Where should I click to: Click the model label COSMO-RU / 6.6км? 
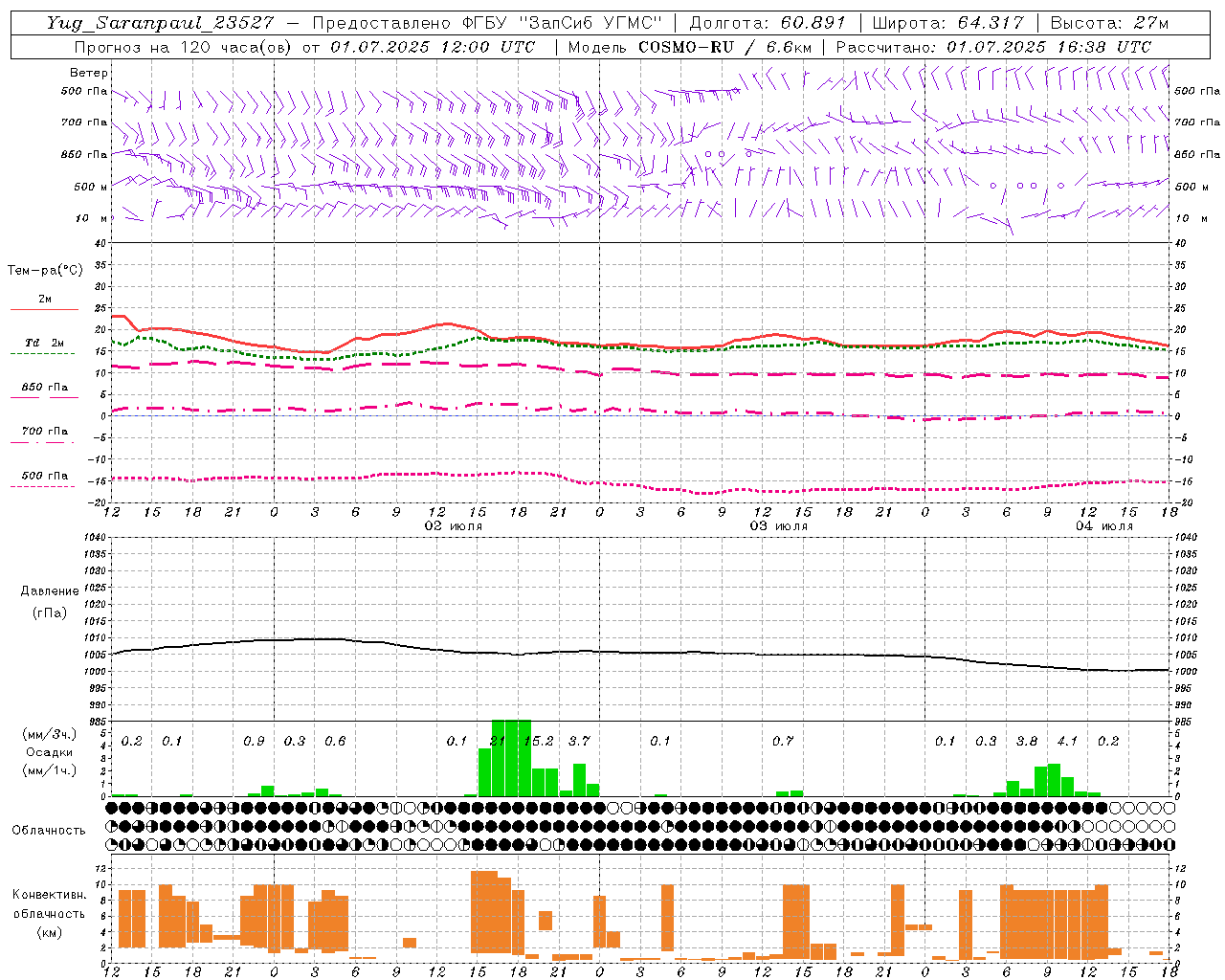click(x=725, y=47)
